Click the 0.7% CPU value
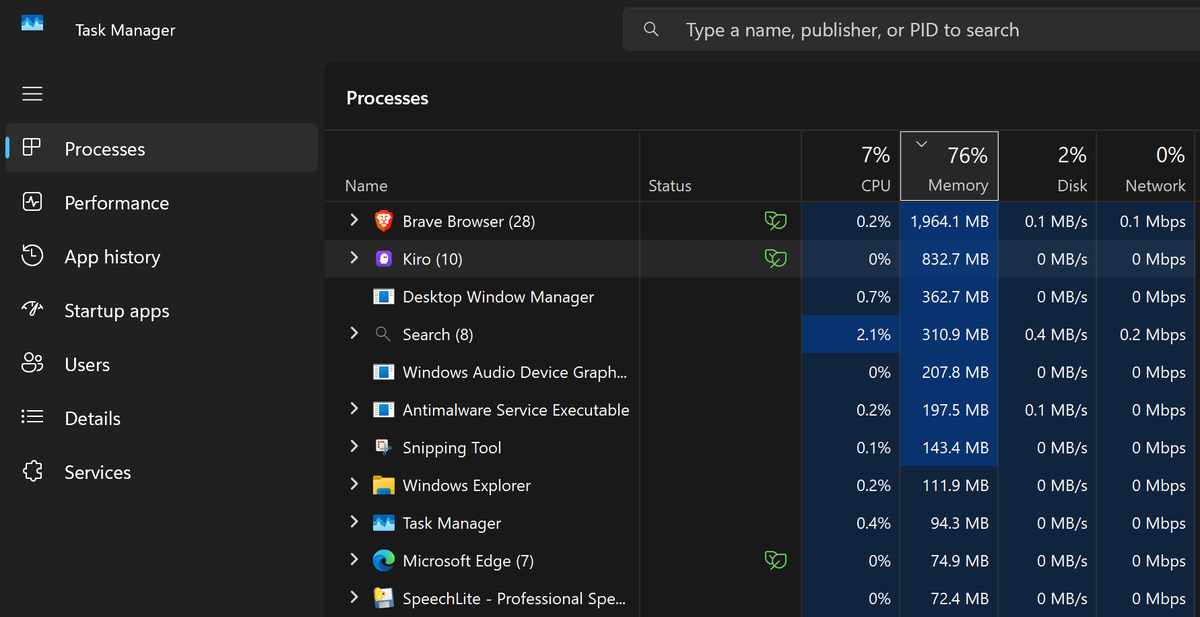Screen dimensions: 1200x617 click(x=873, y=297)
